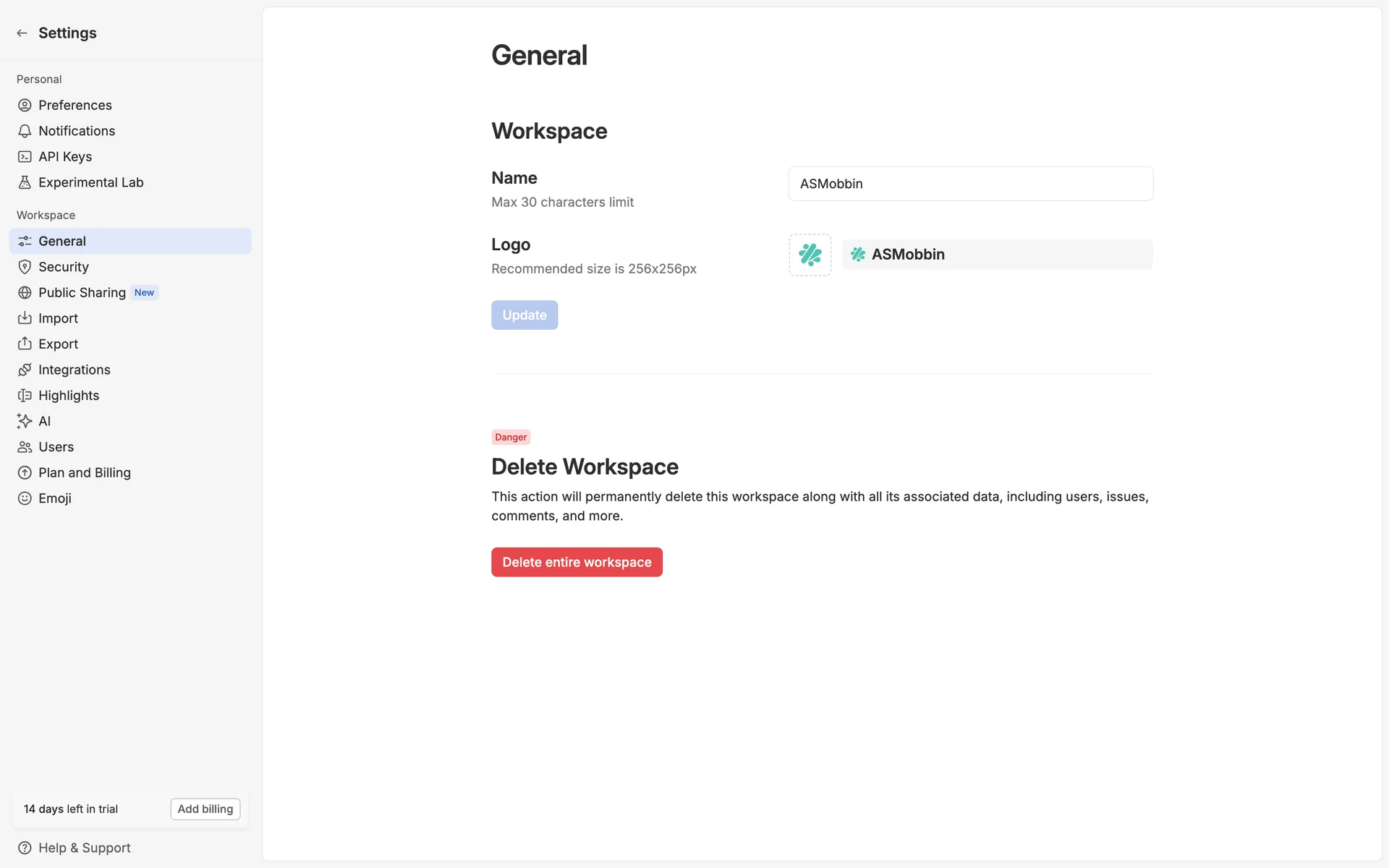
Task: Open the Export section
Action: click(58, 344)
